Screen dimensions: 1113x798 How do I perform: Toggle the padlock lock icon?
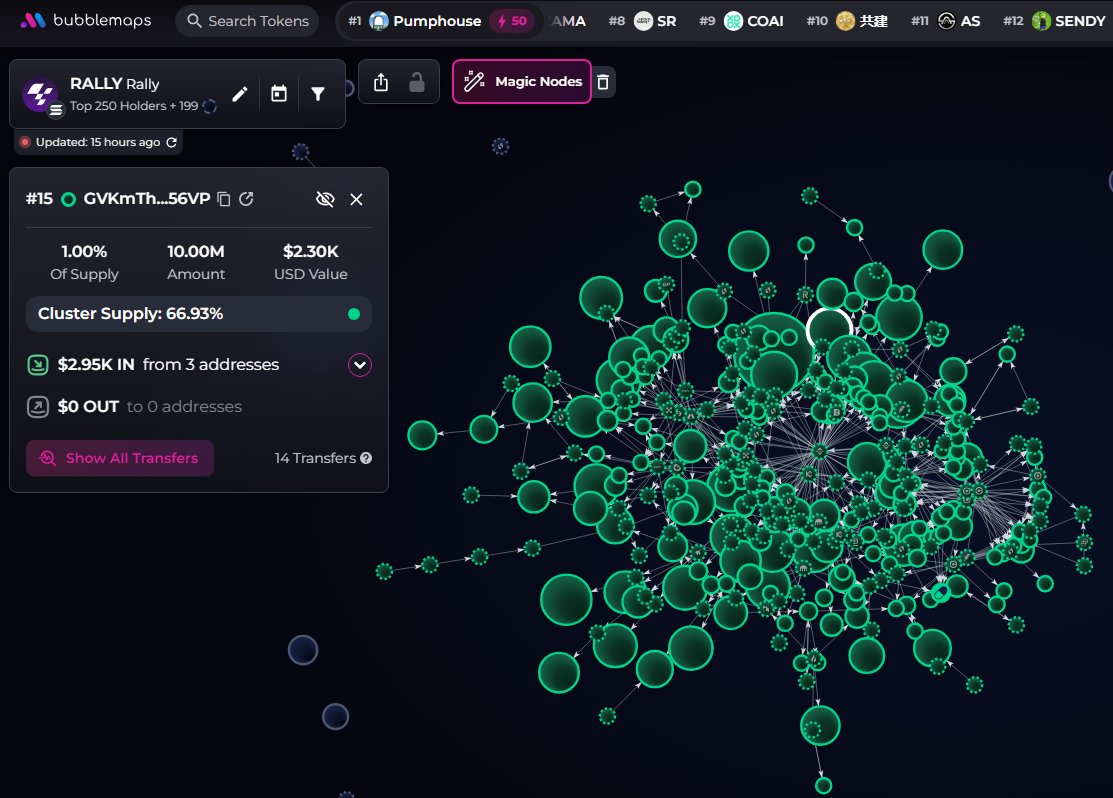pyautogui.click(x=417, y=83)
